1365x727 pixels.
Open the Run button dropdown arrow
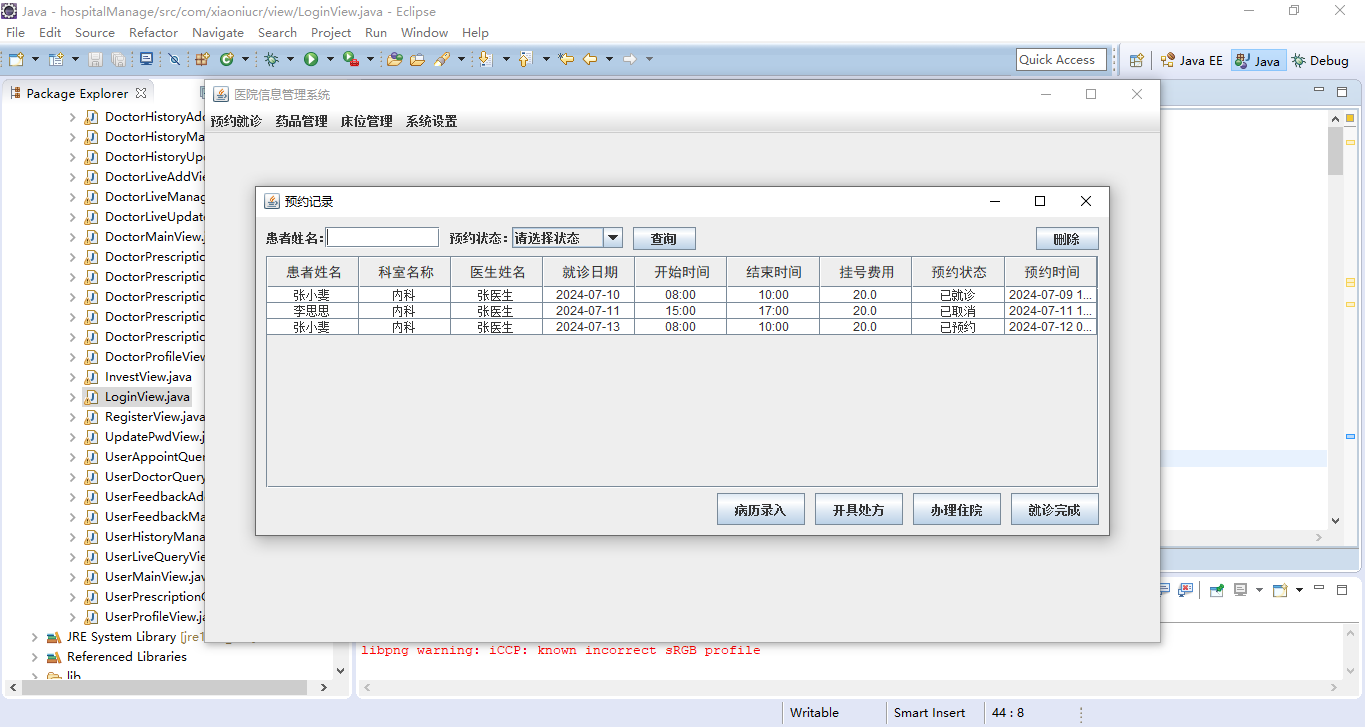coord(330,59)
